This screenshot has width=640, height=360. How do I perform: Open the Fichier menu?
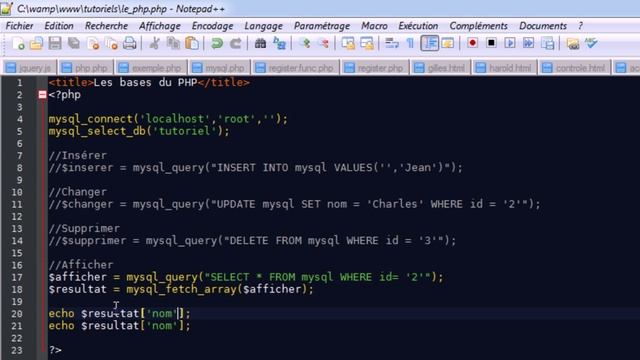(x=19, y=26)
